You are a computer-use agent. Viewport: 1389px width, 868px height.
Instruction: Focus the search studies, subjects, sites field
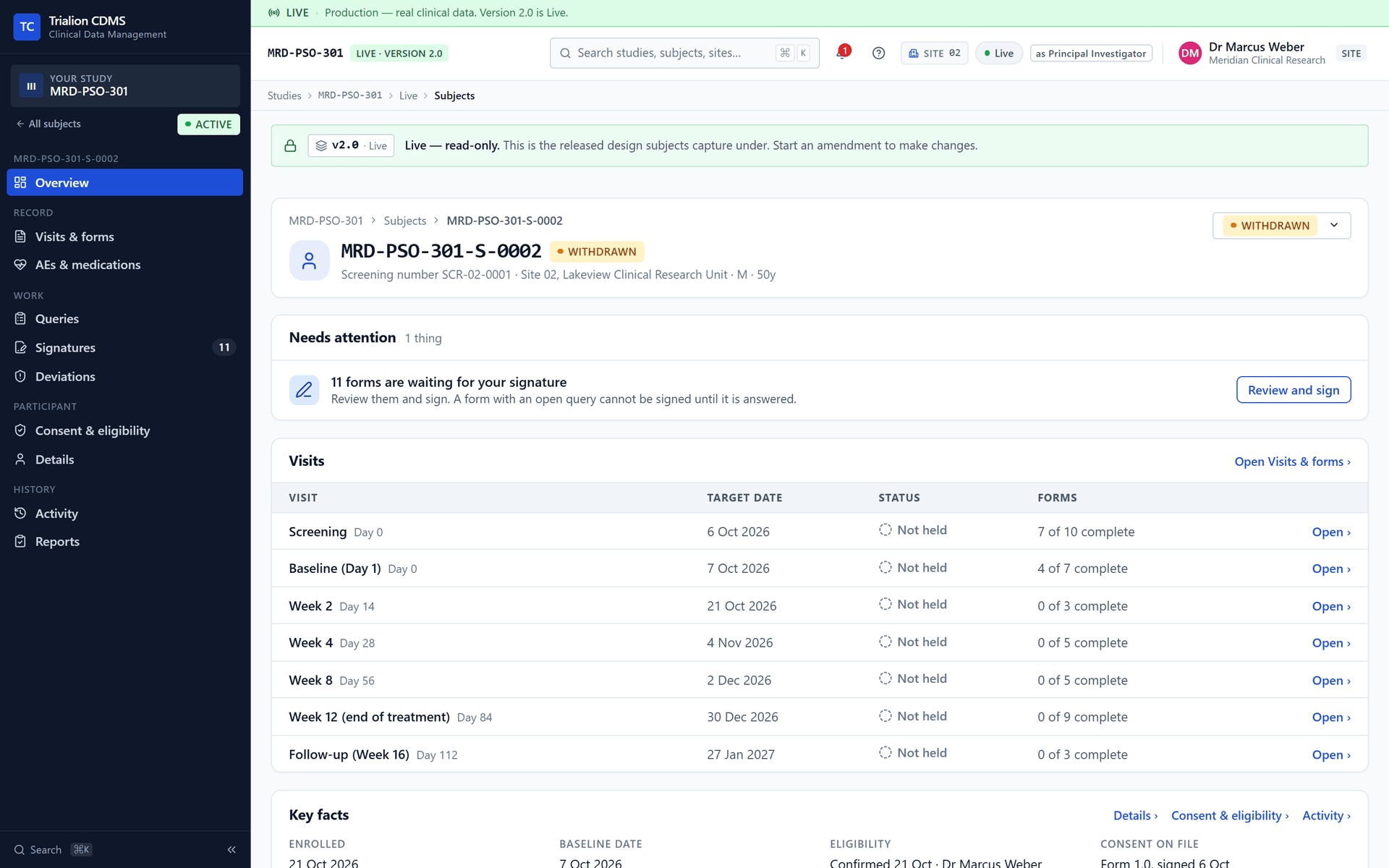pyautogui.click(x=684, y=53)
